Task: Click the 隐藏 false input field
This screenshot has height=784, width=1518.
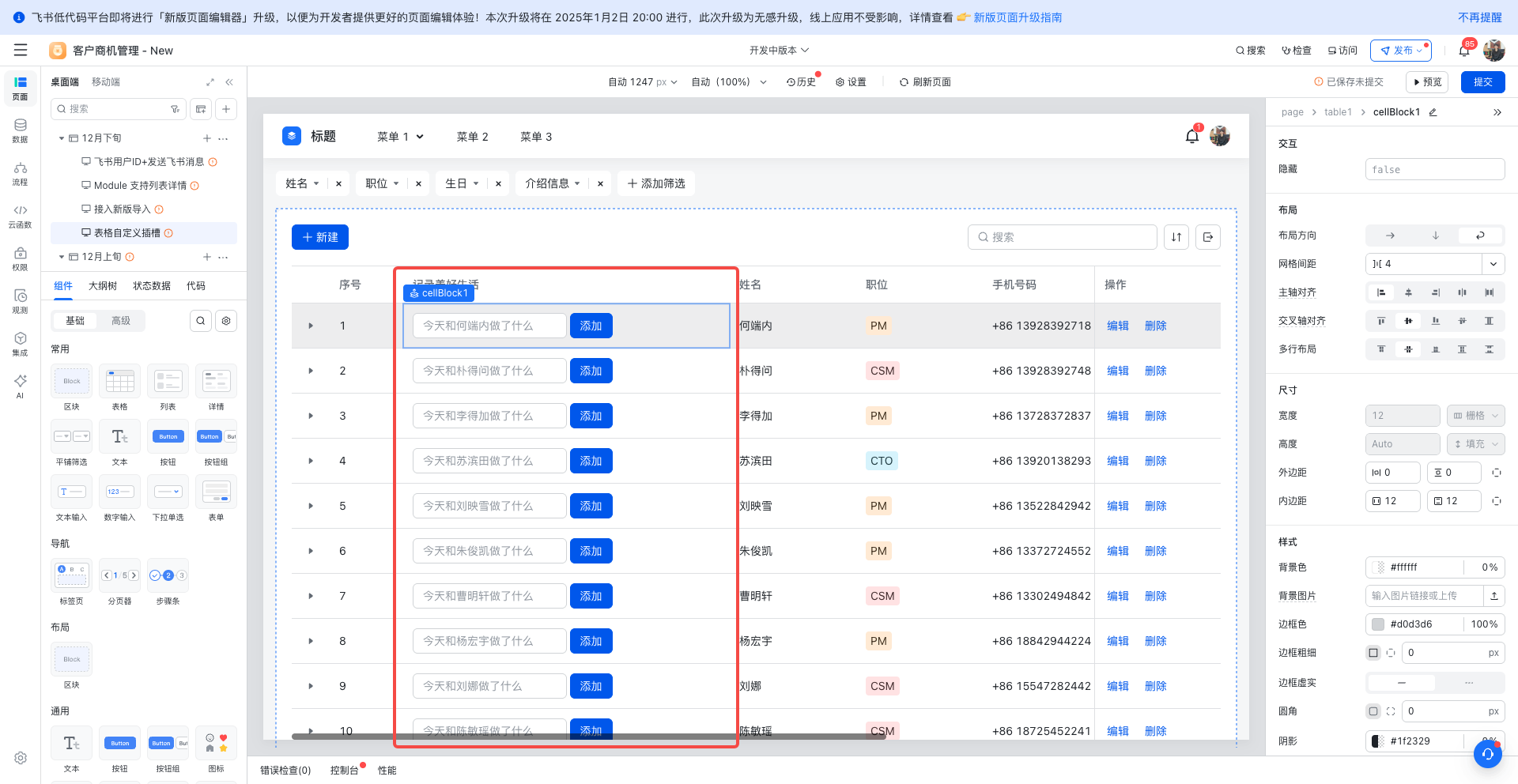Action: pyautogui.click(x=1435, y=169)
